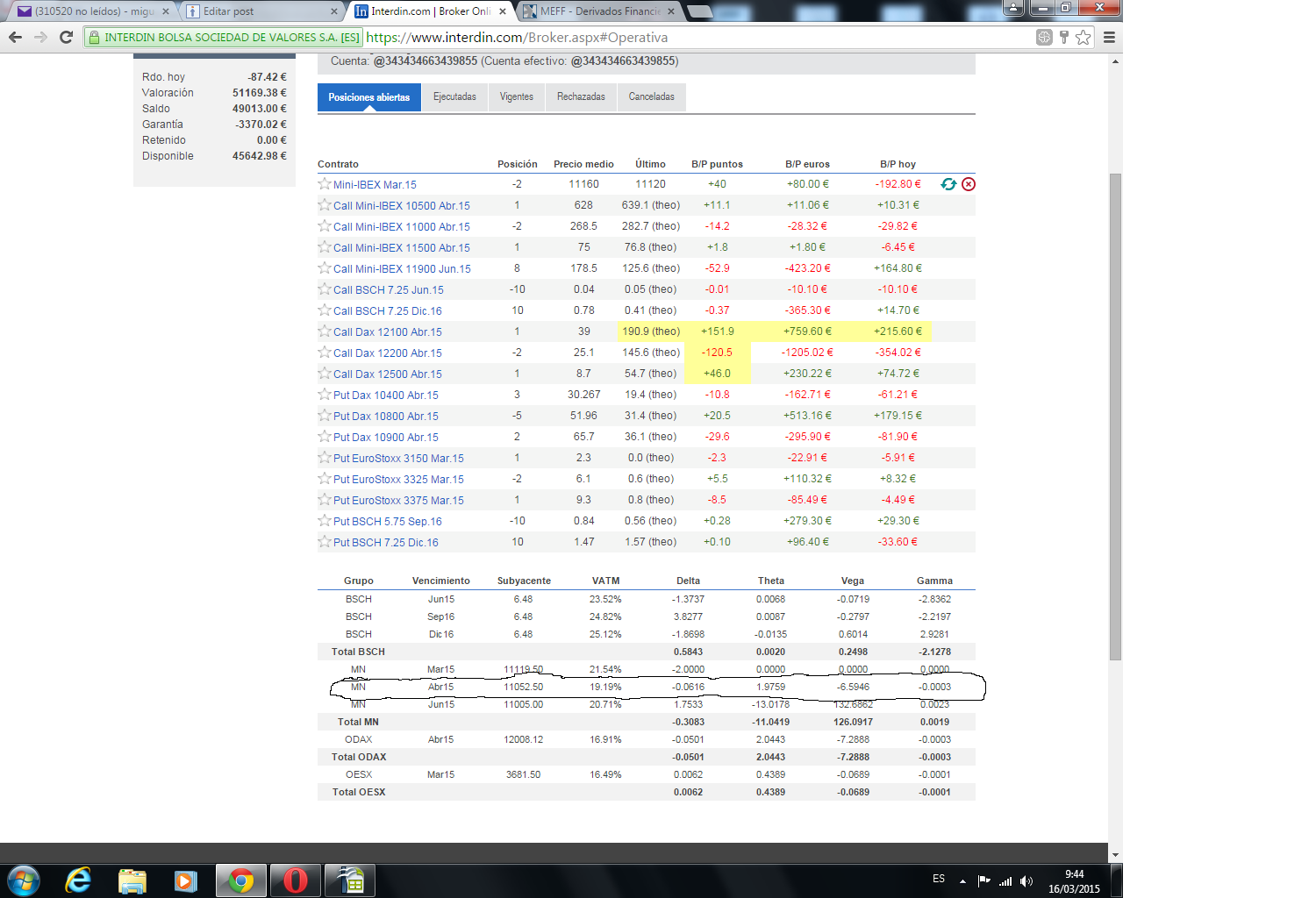Open the Call Mini-IBEX 11900 Jun.15 contract link
This screenshot has width=1316, height=898.
point(402,269)
